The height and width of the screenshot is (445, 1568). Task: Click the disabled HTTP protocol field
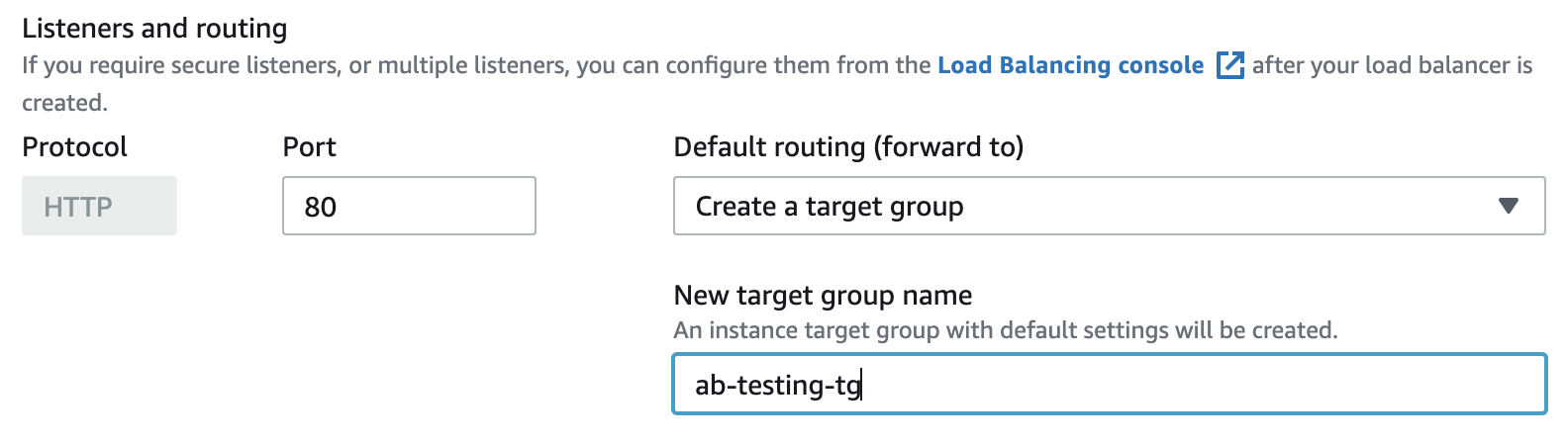click(x=99, y=206)
